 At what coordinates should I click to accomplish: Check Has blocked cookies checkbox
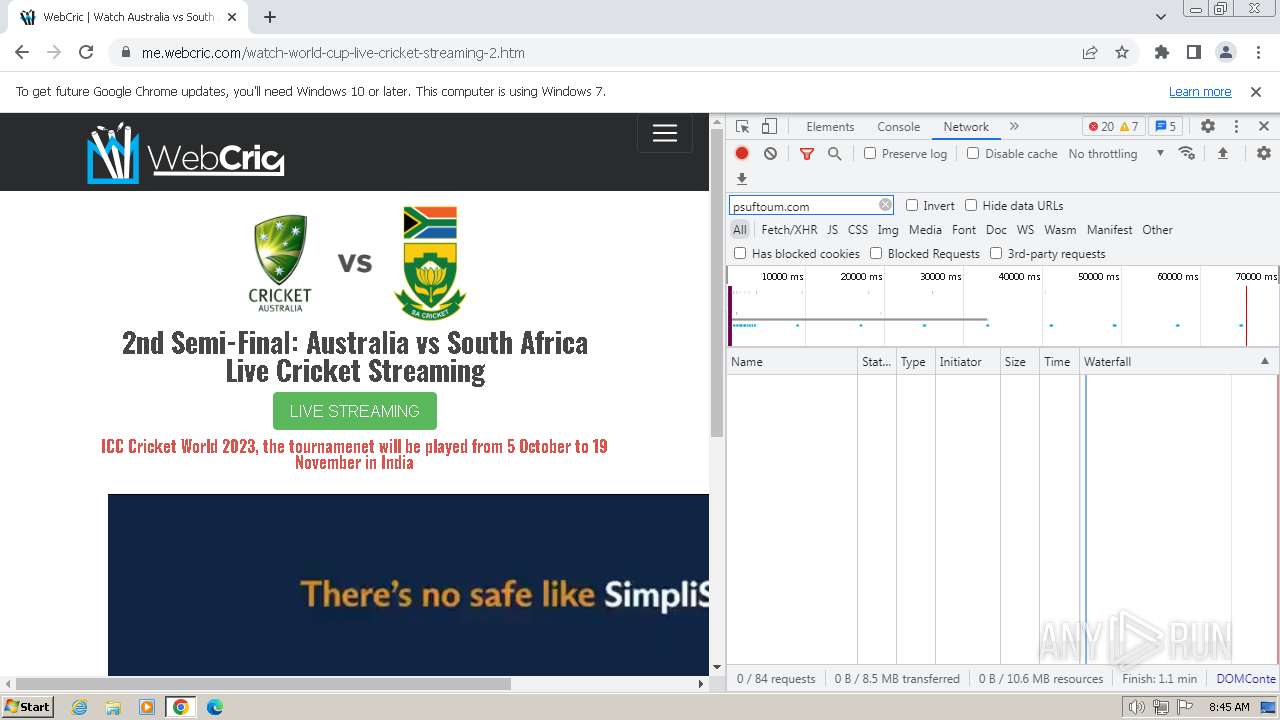[740, 254]
